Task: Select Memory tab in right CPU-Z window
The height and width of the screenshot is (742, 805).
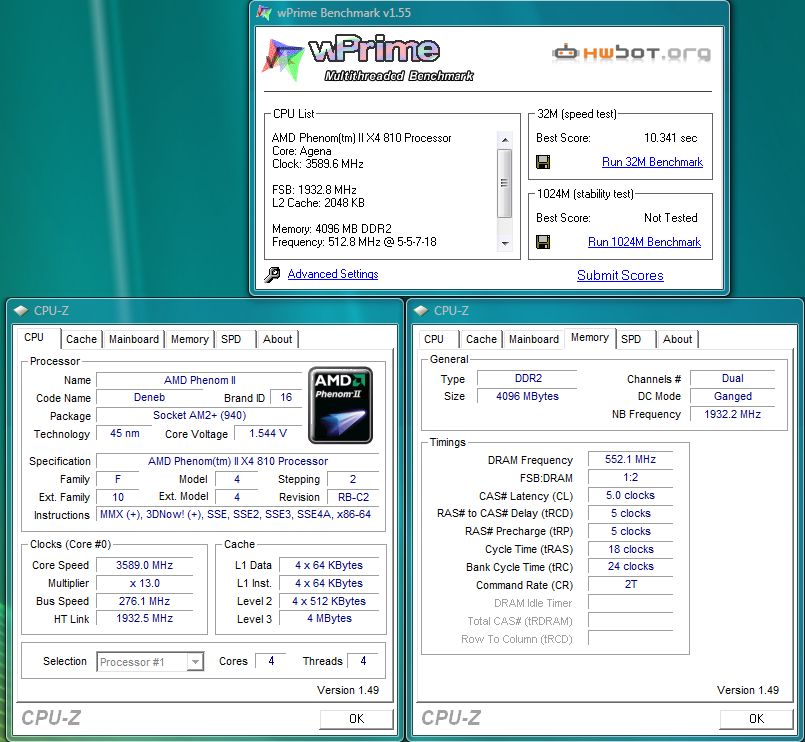Action: pyautogui.click(x=589, y=337)
